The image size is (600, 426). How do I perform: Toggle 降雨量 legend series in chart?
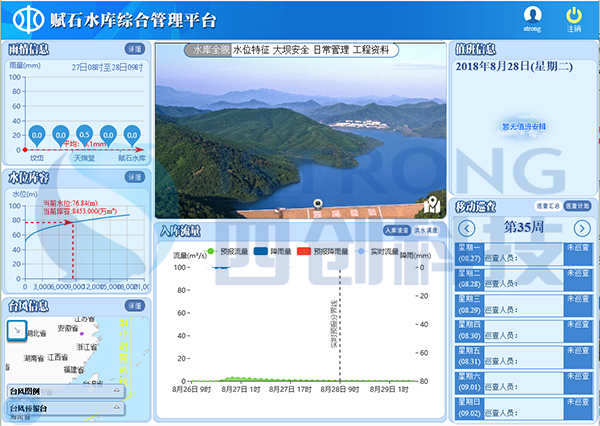click(260, 252)
